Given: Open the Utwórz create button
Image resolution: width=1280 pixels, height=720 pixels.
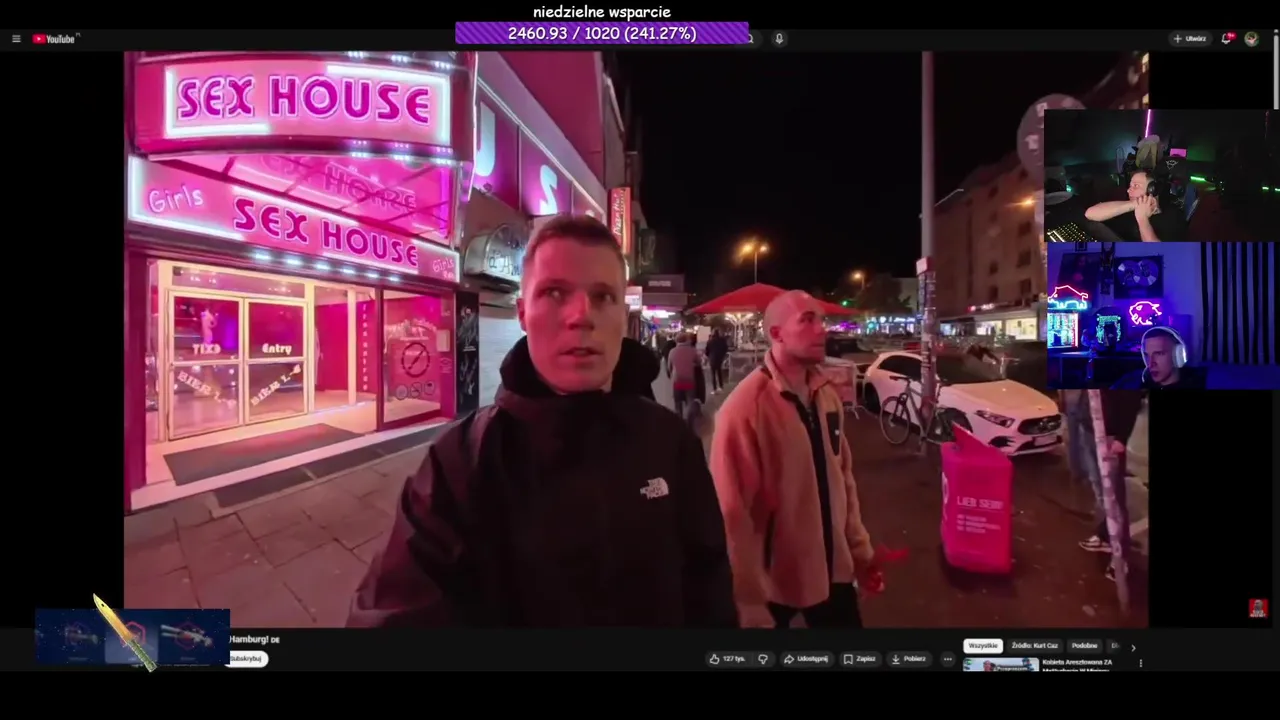Looking at the screenshot, I should tap(1190, 39).
